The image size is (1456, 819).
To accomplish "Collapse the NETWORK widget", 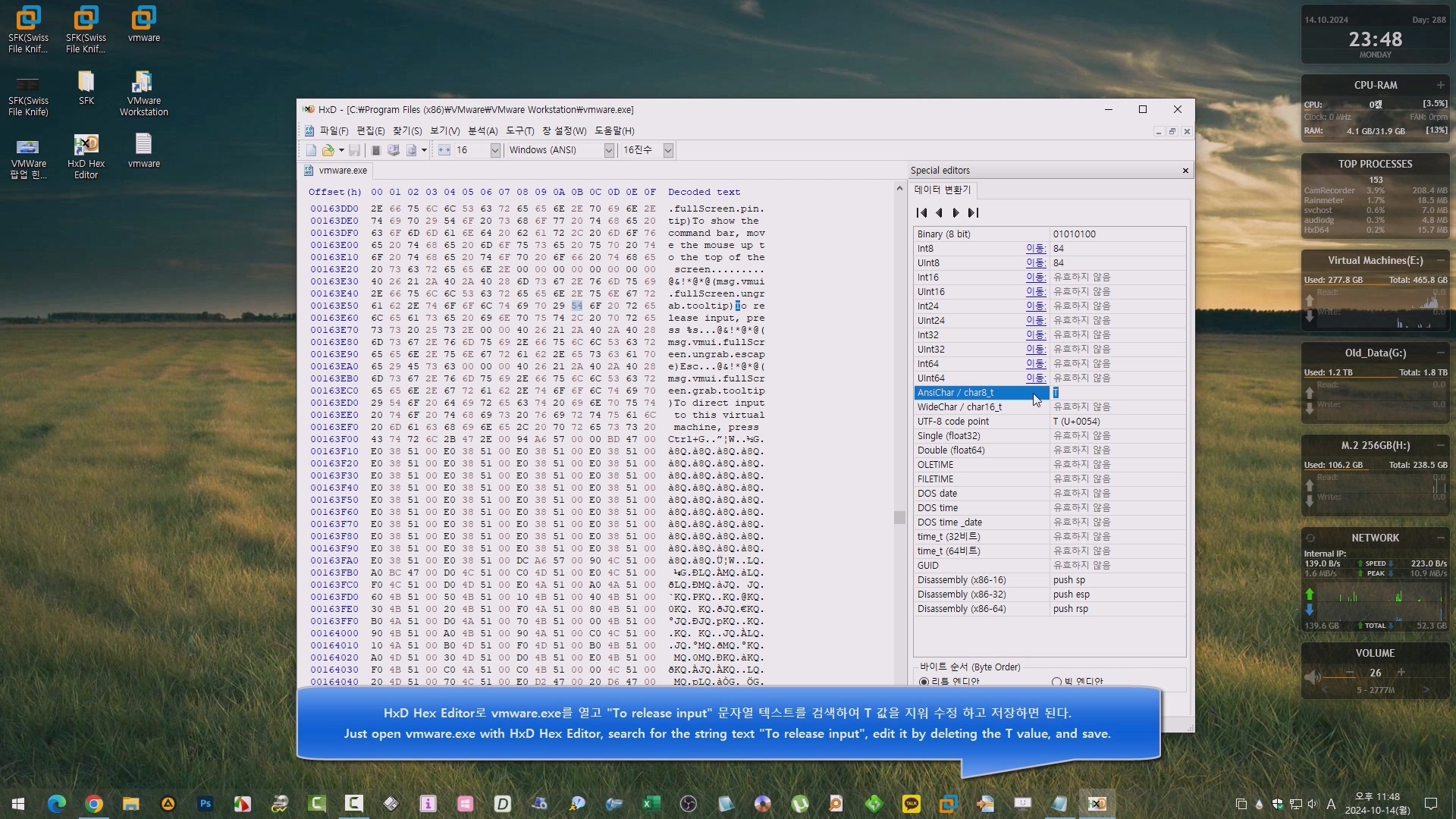I will click(1440, 538).
